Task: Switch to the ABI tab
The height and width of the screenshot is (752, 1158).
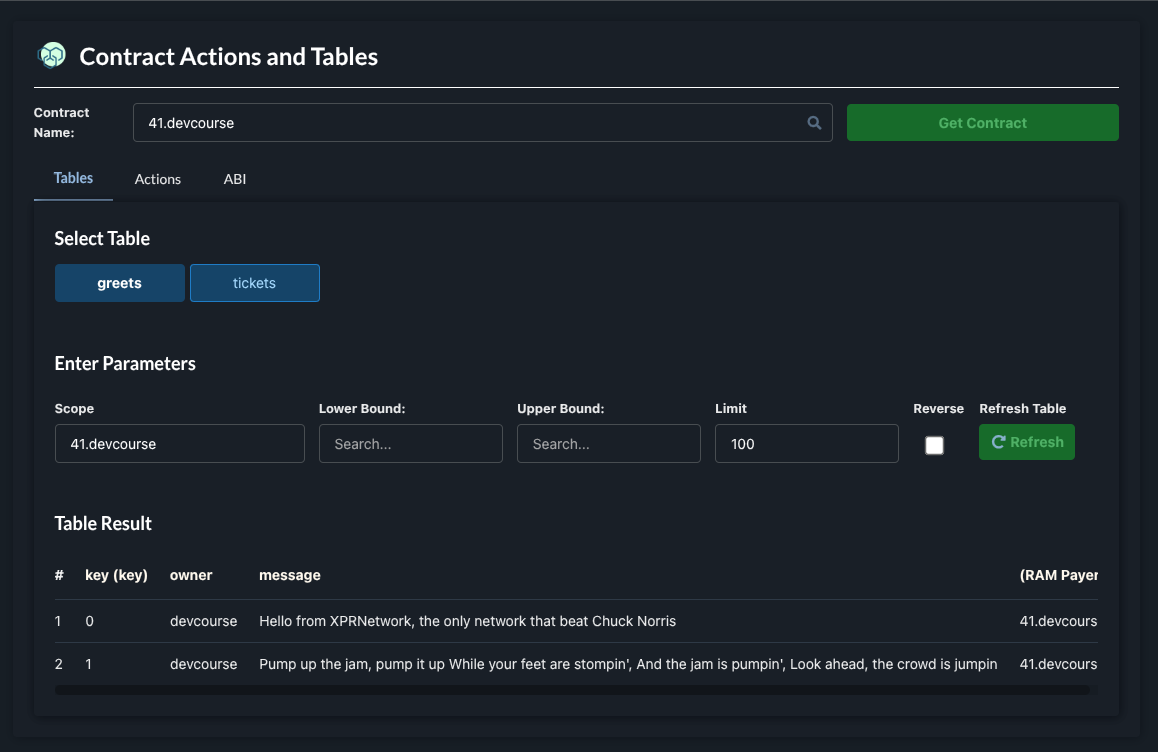Action: click(235, 179)
